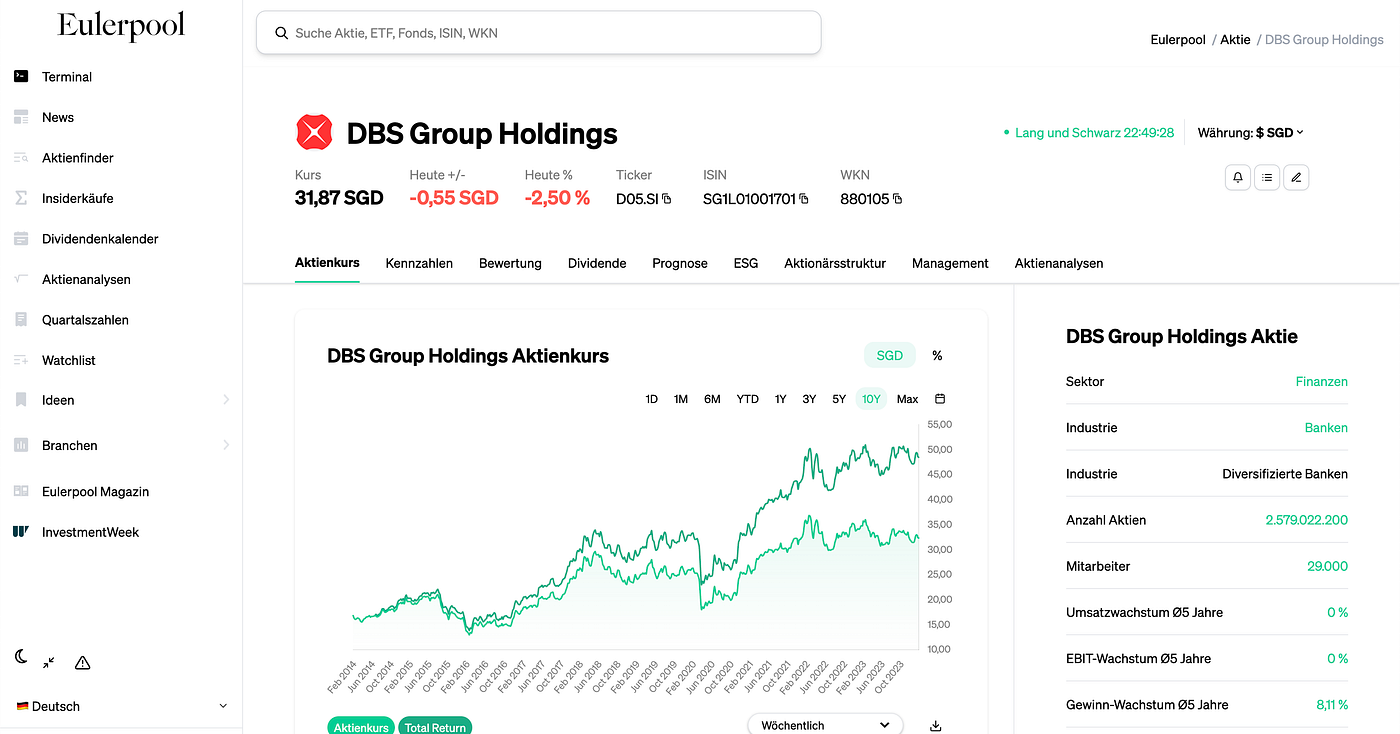Viewport: 1400px width, 734px height.
Task: Expand the Ideen submenu chevron
Action: pos(226,400)
